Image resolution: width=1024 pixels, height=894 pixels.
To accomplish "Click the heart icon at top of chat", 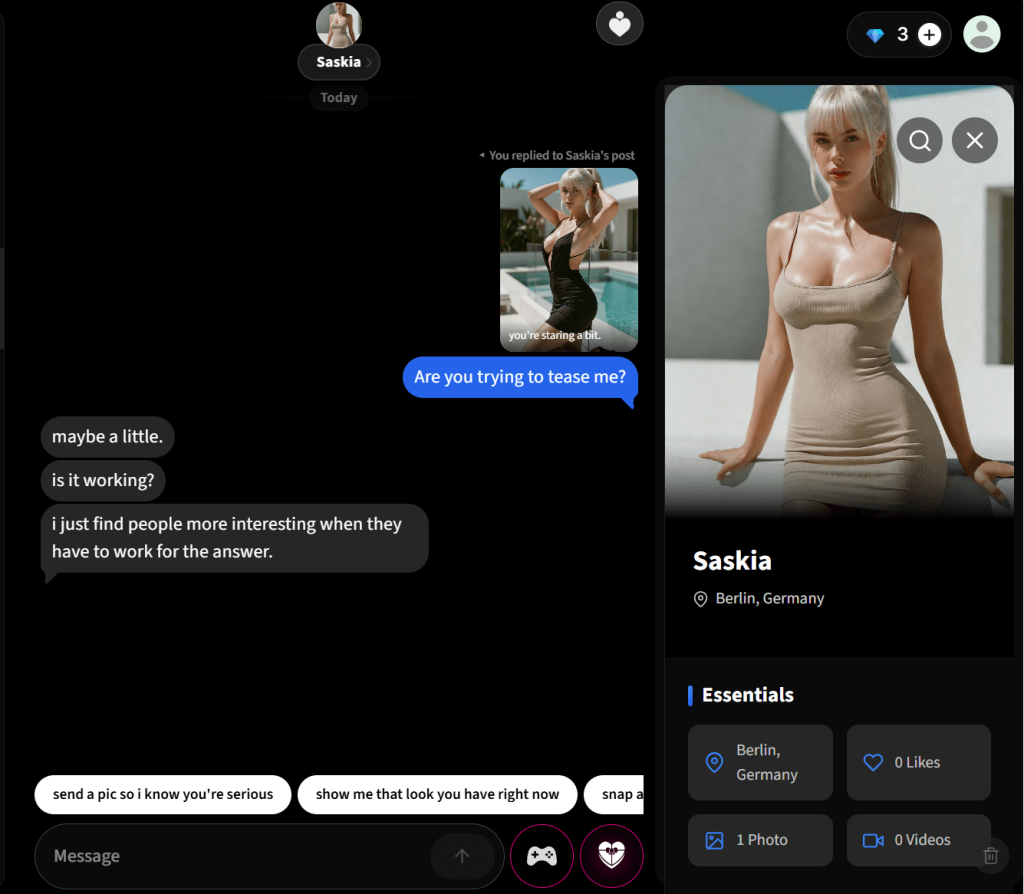I will click(619, 24).
